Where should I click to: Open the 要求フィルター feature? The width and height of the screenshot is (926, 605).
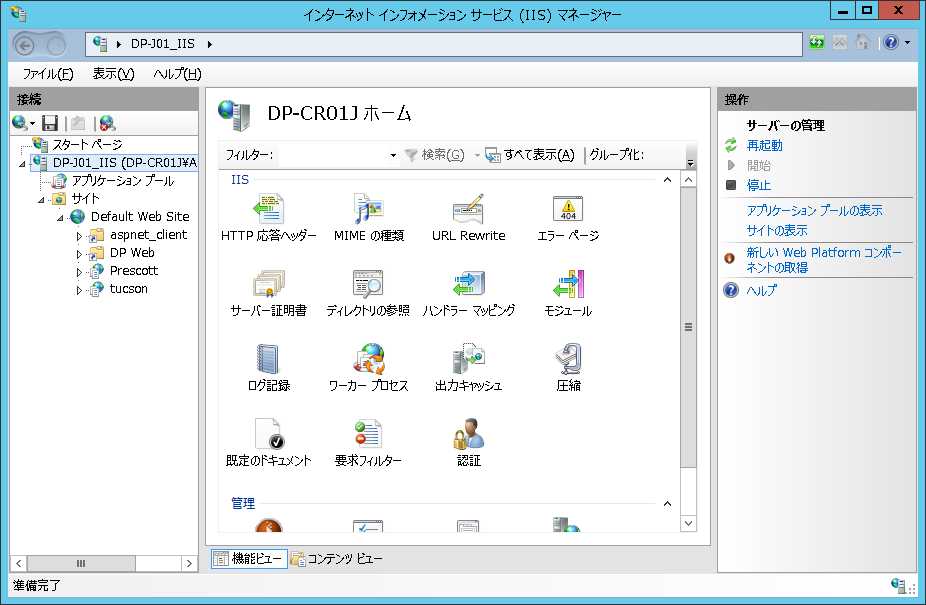pyautogui.click(x=368, y=443)
